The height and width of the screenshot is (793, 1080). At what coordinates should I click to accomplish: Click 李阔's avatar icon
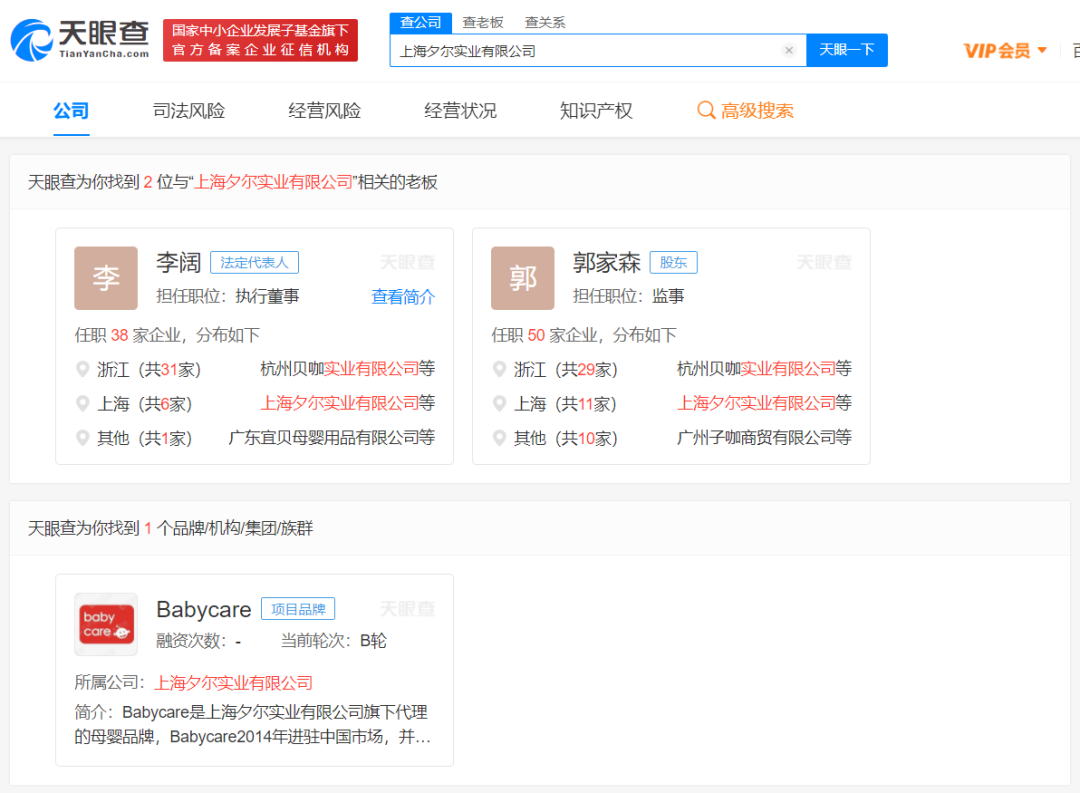click(106, 278)
